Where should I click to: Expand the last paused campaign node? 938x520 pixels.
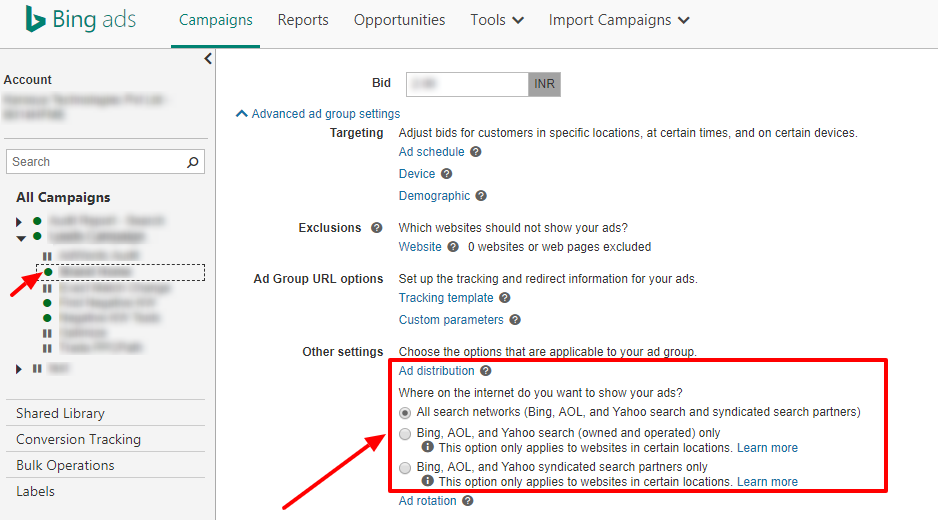tap(19, 369)
